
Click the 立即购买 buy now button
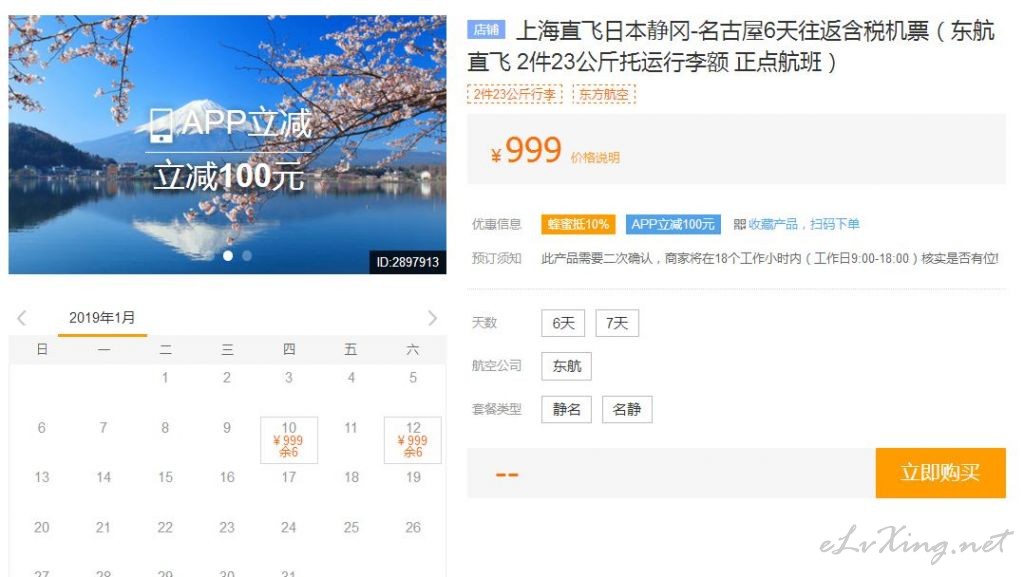(940, 473)
